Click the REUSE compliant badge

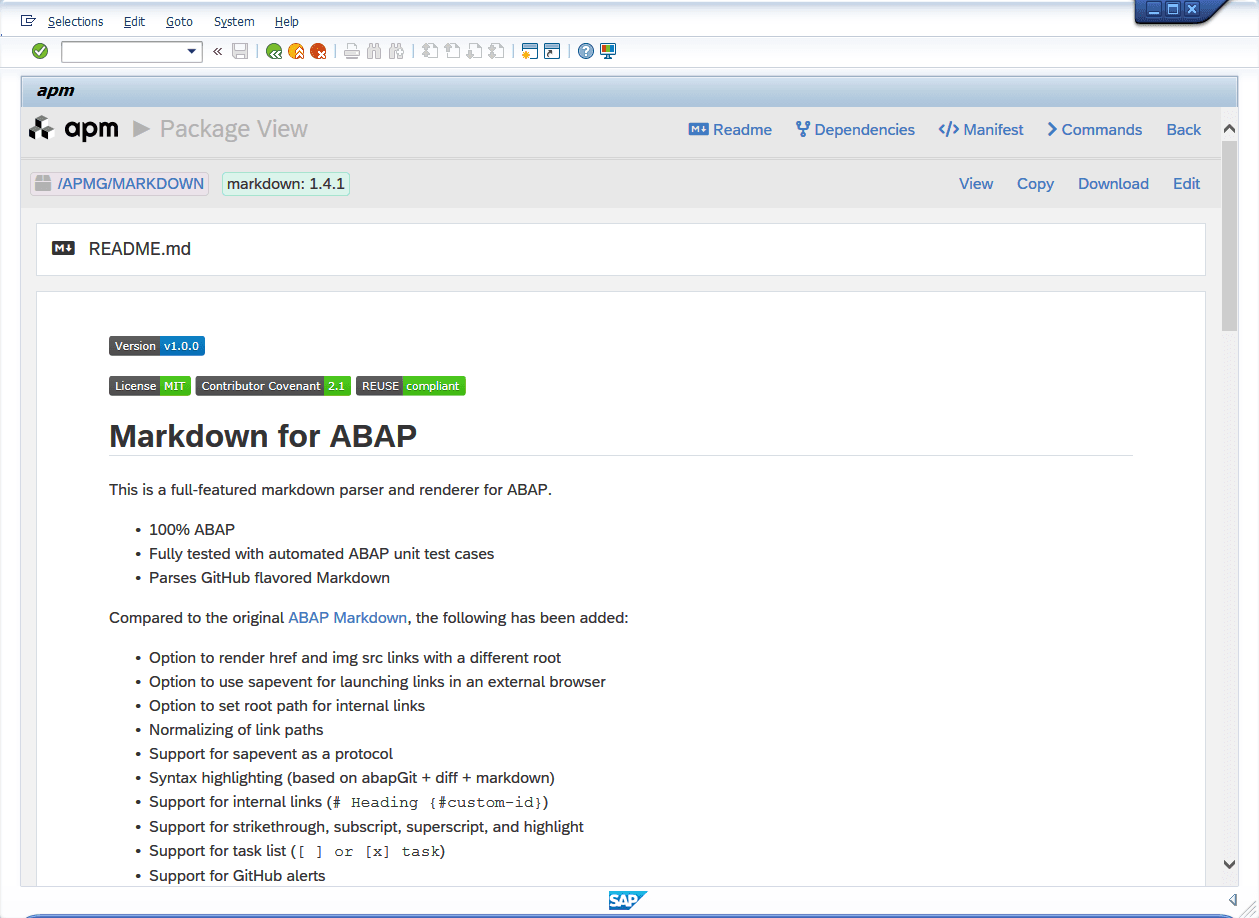pos(411,386)
